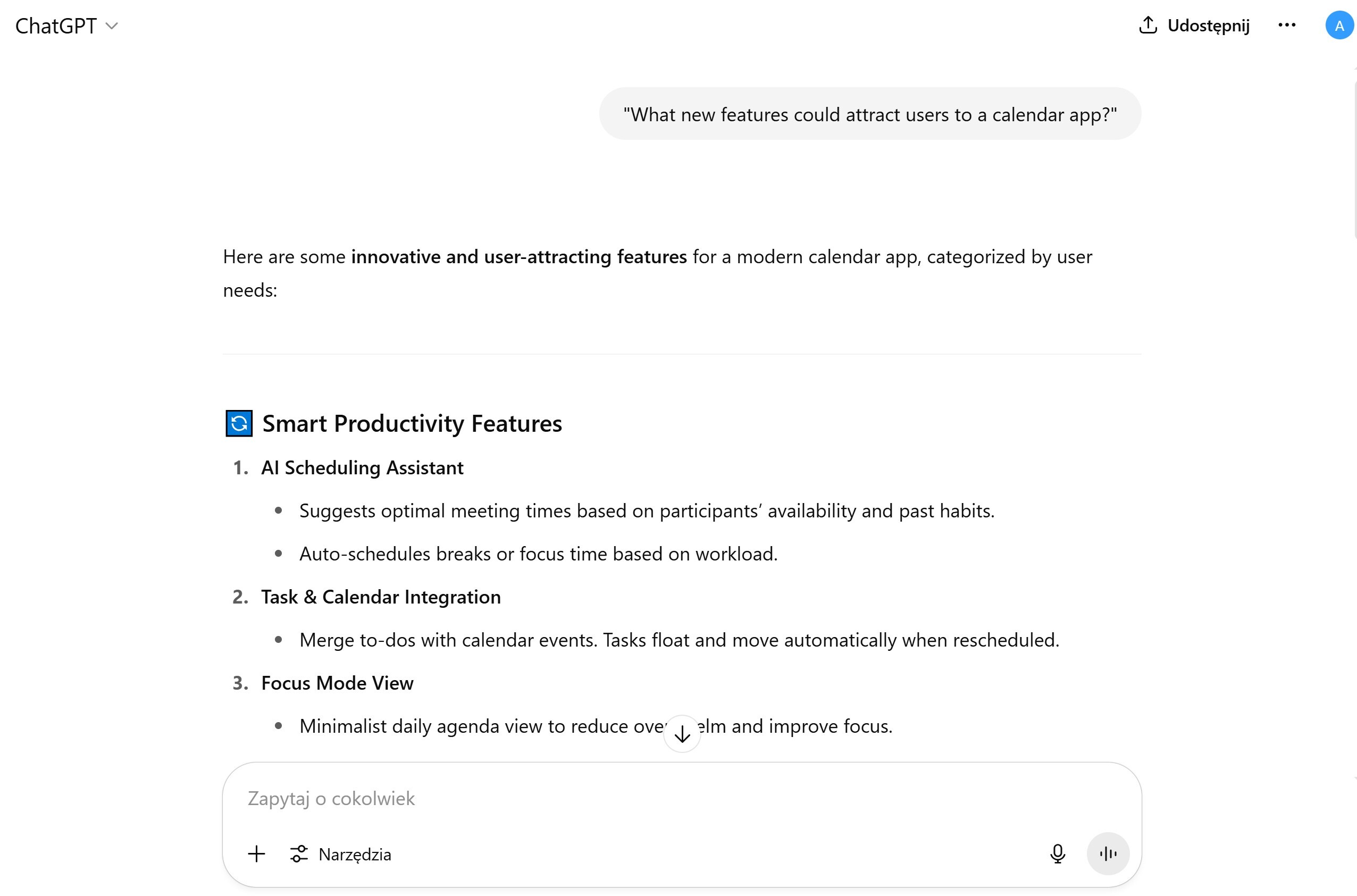Click the "Auto-schedules breaks" bullet text
Image resolution: width=1357 pixels, height=896 pixels.
[538, 554]
